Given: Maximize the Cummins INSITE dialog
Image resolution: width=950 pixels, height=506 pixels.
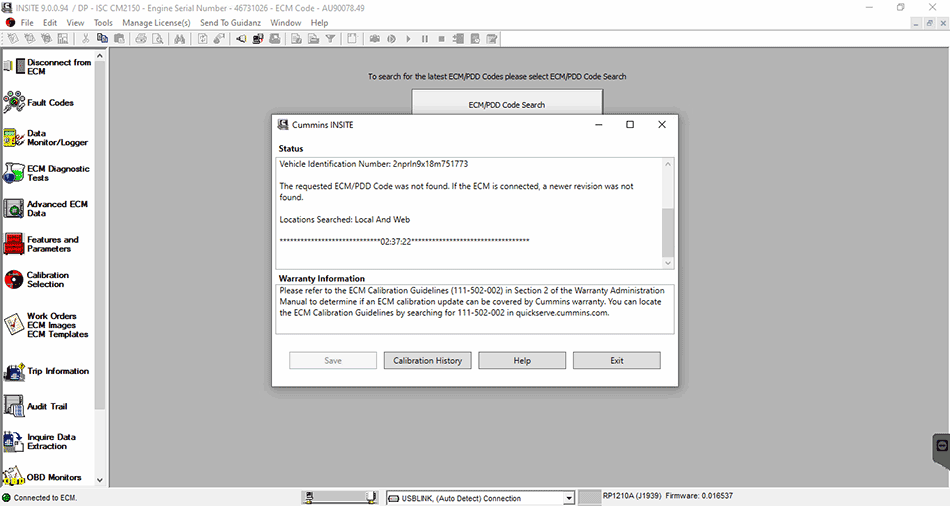Looking at the screenshot, I should [630, 124].
